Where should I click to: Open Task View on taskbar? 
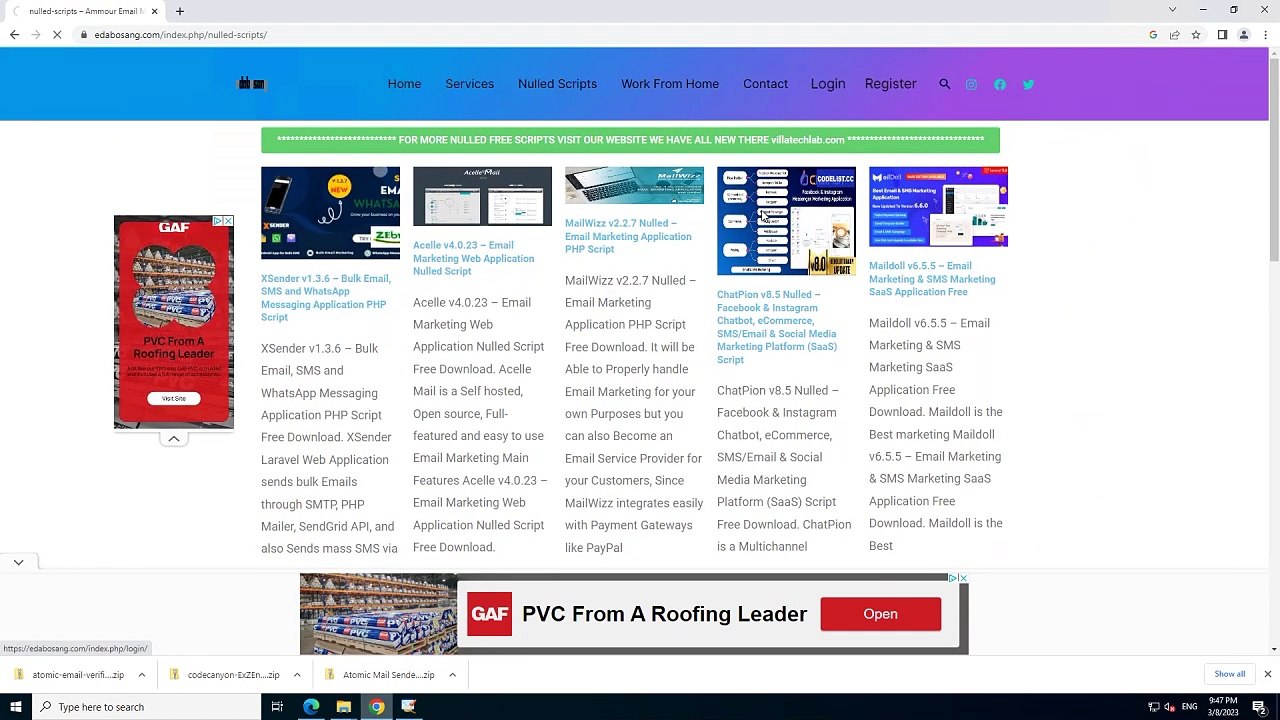pyautogui.click(x=277, y=707)
